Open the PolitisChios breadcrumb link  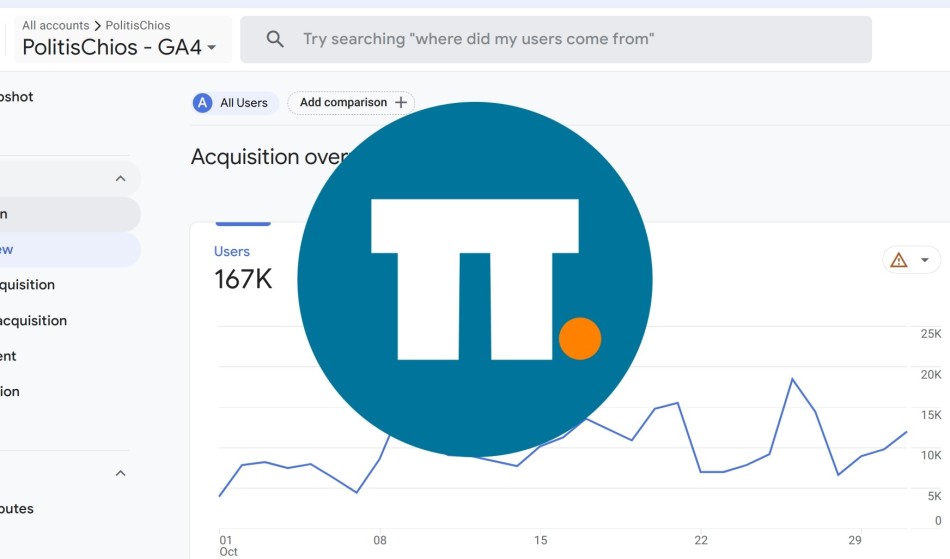tap(138, 25)
